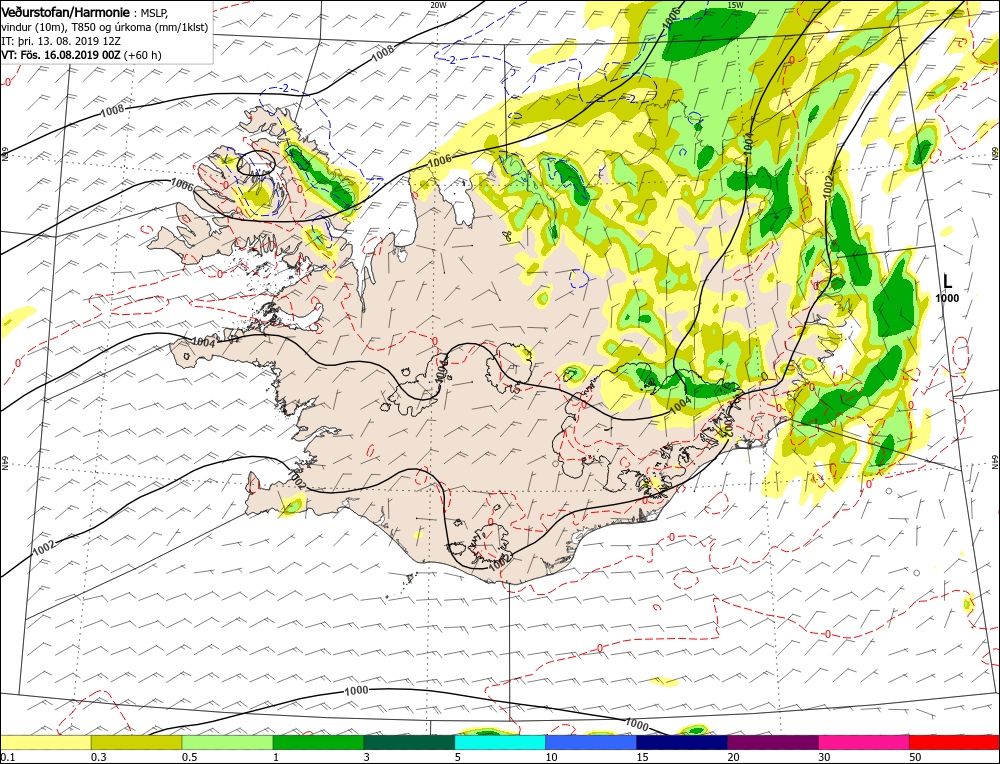Select the purple 20–30 legend swatch

point(773,742)
